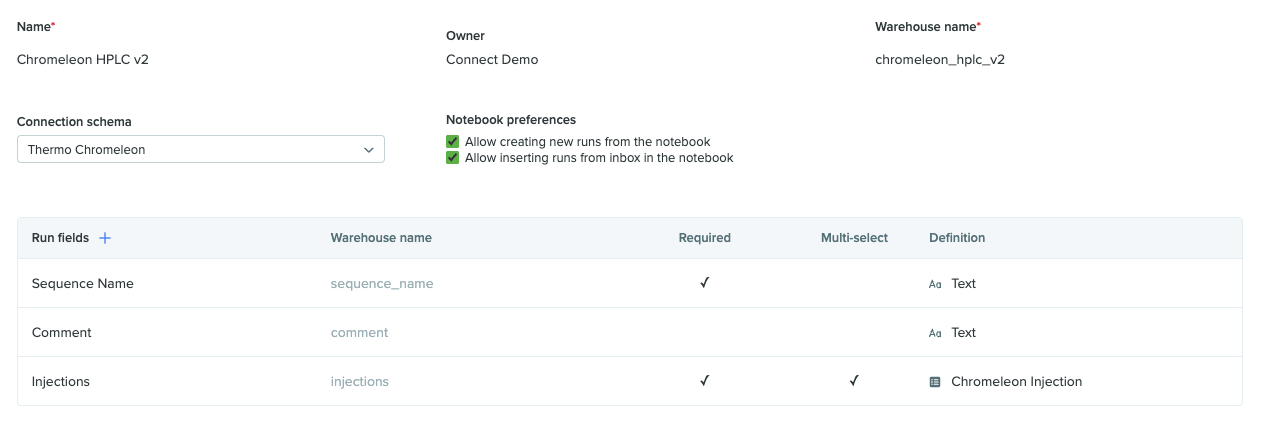Toggle Required checkmark for Injections
This screenshot has height=431, width=1271.
704,381
